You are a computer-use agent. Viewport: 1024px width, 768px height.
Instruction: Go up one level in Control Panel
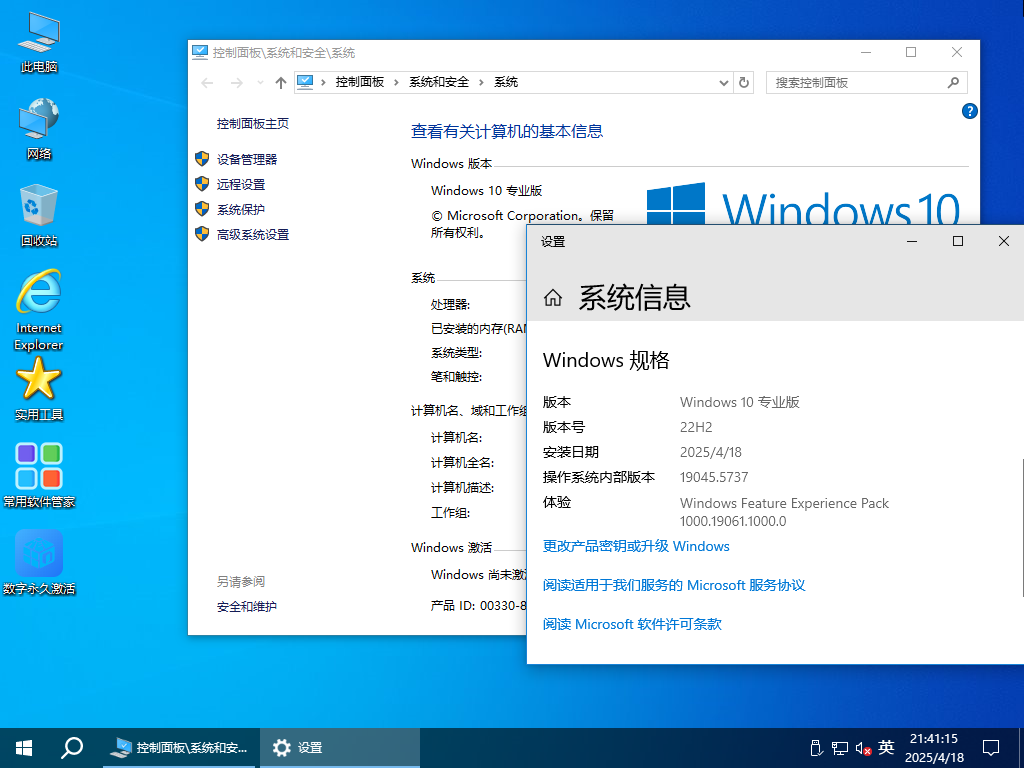[x=281, y=83]
